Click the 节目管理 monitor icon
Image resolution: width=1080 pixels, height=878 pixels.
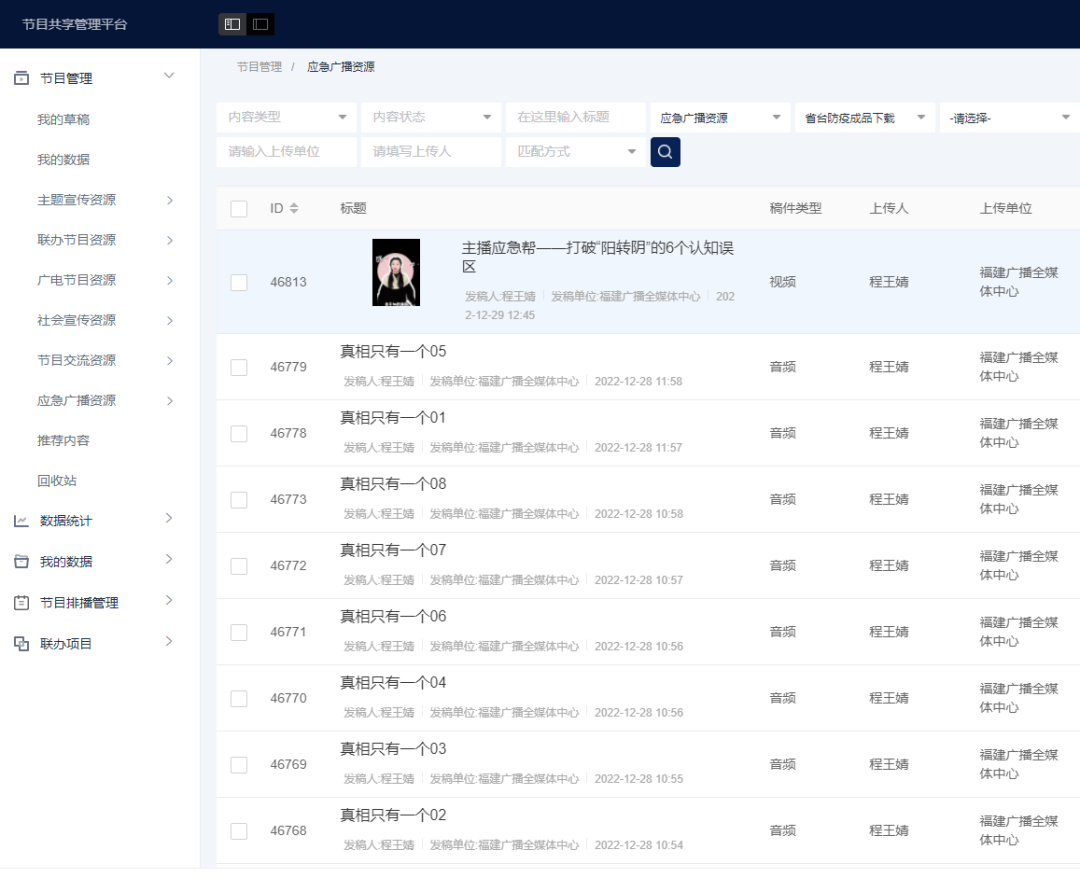click(21, 78)
